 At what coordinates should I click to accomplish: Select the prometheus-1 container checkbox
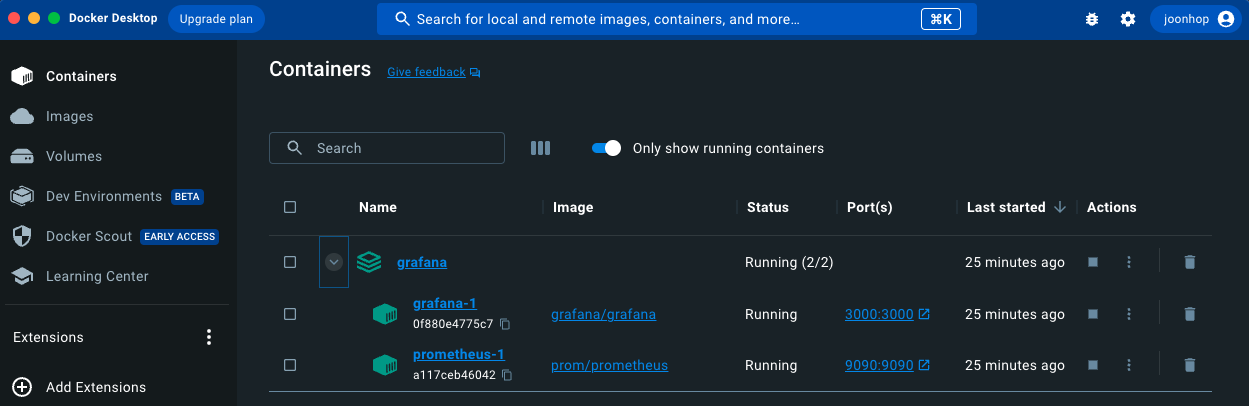tap(290, 365)
